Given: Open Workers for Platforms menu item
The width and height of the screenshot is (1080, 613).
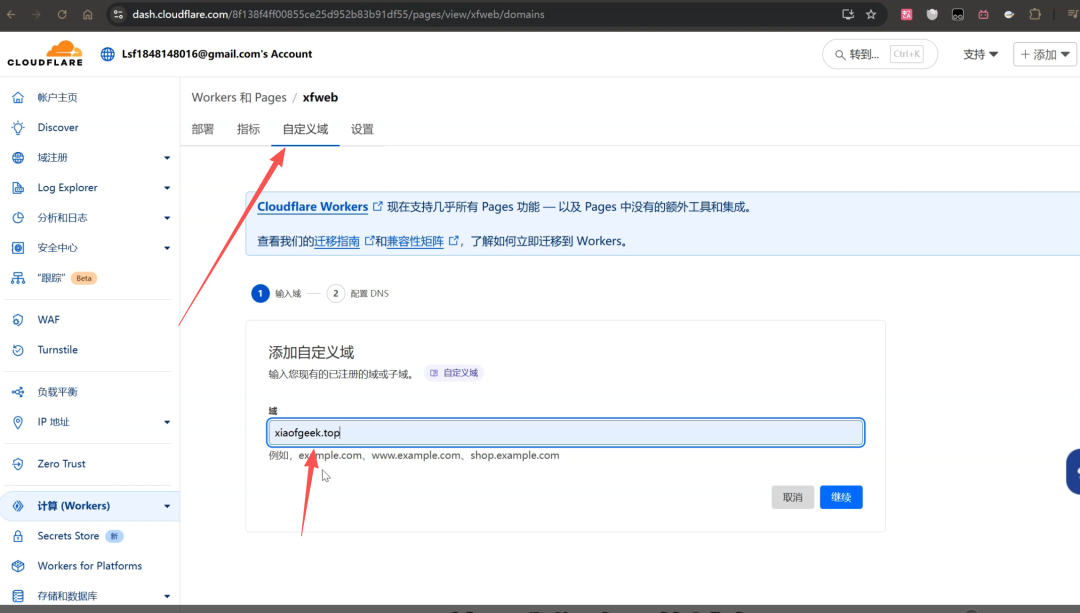Looking at the screenshot, I should (90, 566).
